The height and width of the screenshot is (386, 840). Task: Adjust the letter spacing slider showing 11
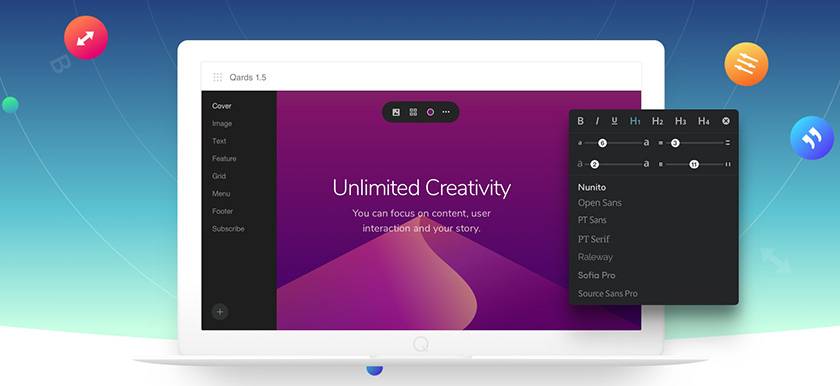tap(694, 164)
